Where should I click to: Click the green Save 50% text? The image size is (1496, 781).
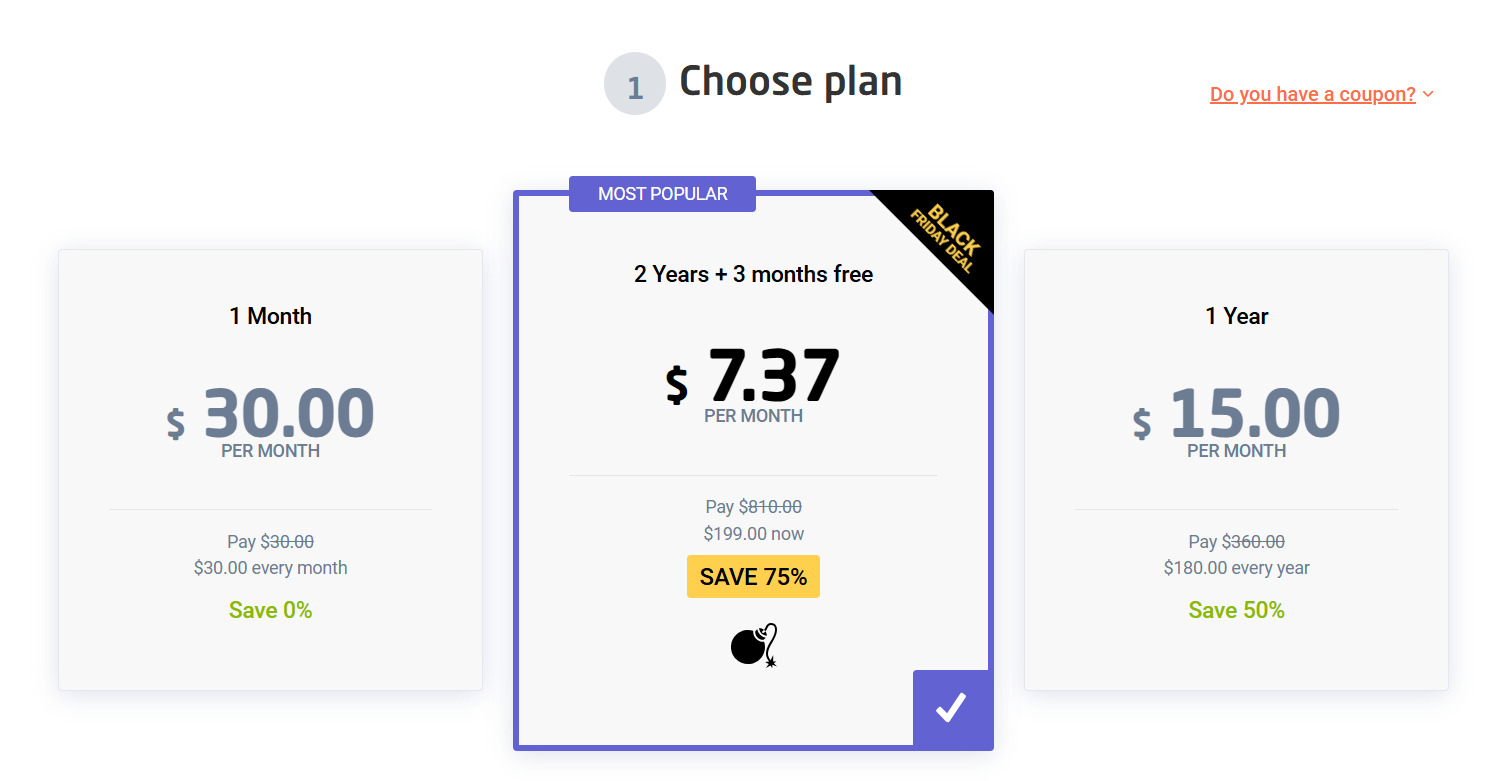tap(1236, 610)
